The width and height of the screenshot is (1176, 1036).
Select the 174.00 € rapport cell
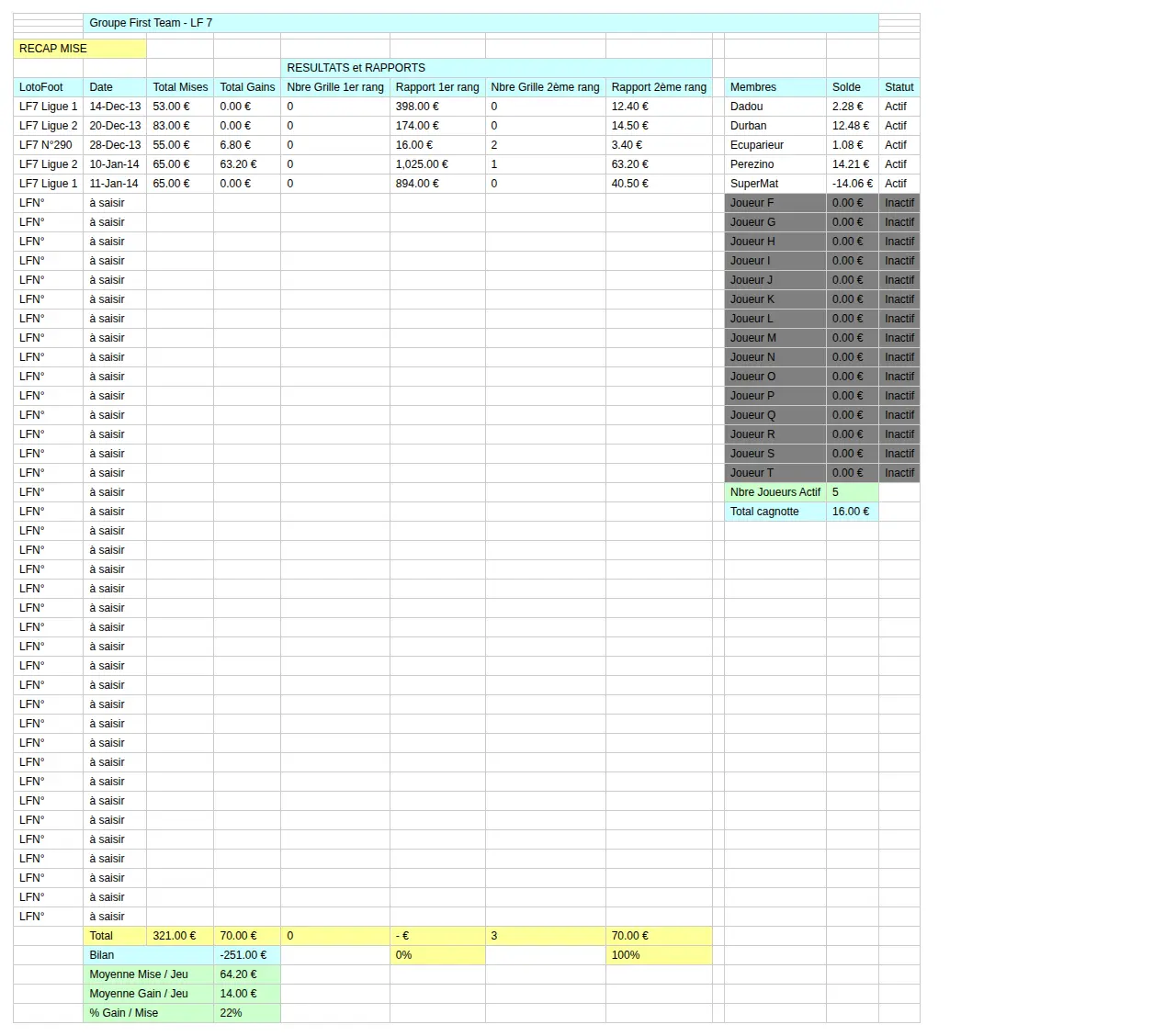click(437, 126)
